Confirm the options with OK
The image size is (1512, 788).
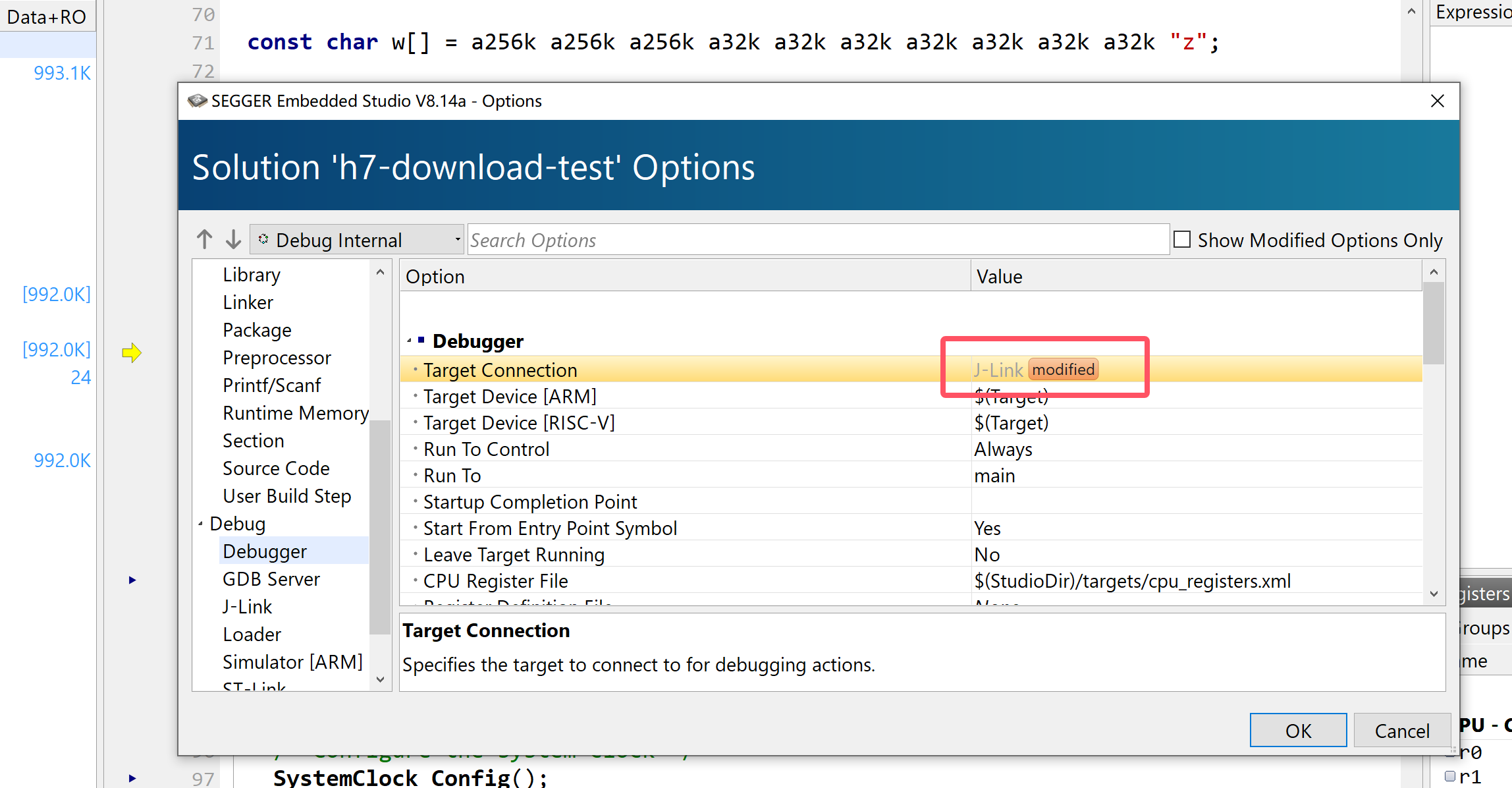click(1298, 730)
